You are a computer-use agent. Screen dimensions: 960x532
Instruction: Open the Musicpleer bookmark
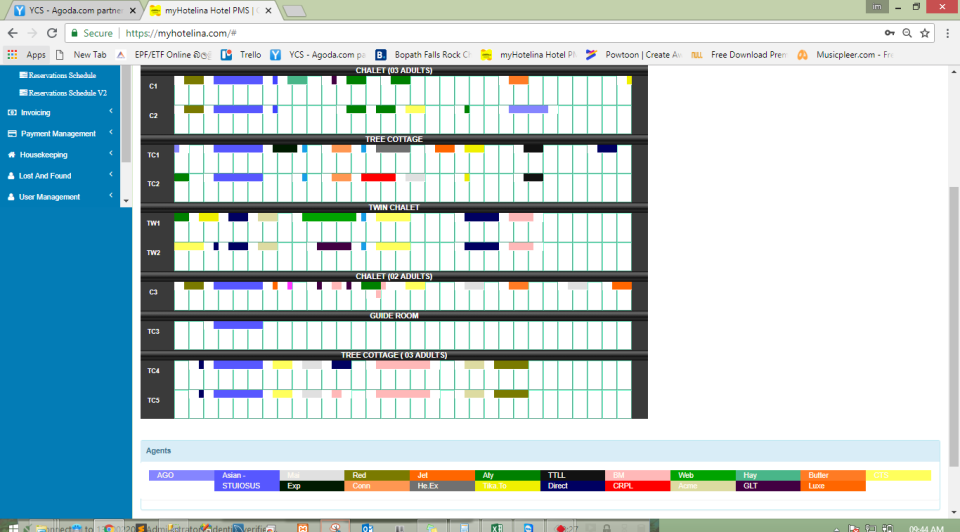[845, 54]
